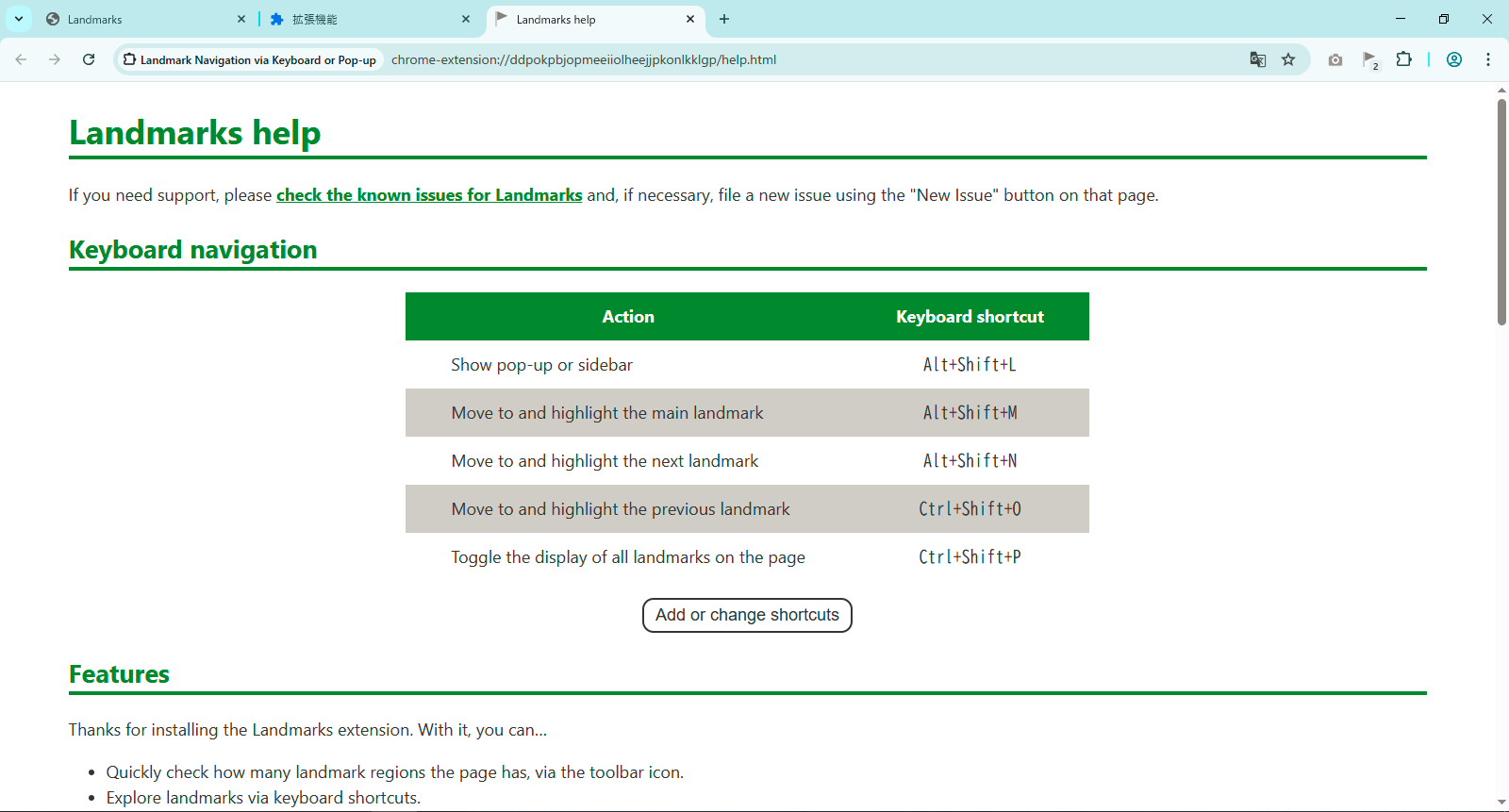Screen dimensions: 1509x812
Task: Open a new tab with plus button
Action: coord(724,19)
